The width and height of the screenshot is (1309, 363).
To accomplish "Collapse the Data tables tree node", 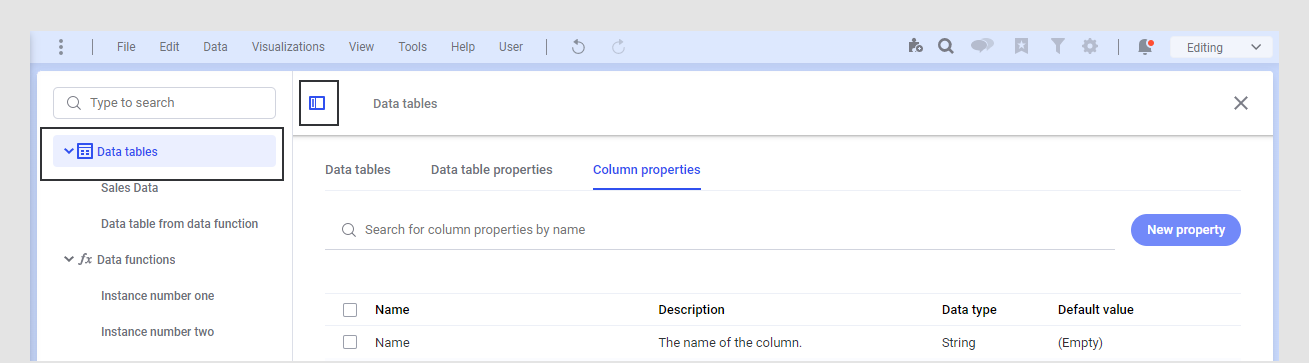I will pyautogui.click(x=68, y=152).
